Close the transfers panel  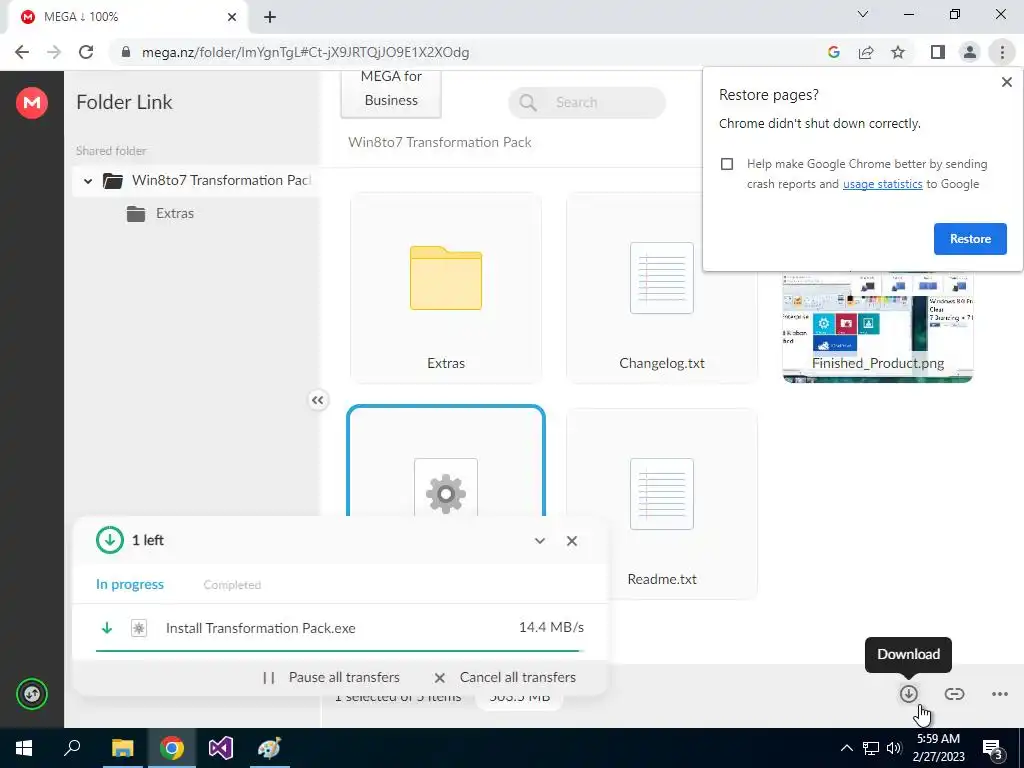coord(571,541)
